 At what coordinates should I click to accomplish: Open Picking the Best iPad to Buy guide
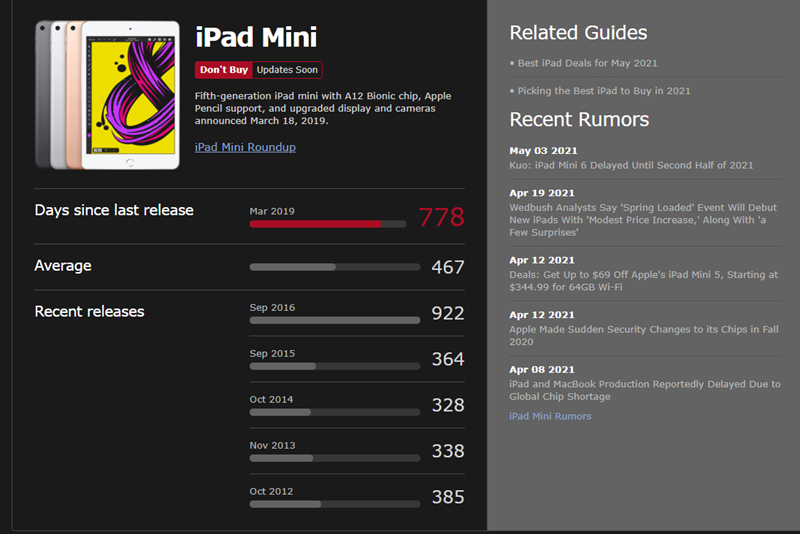click(x=604, y=91)
